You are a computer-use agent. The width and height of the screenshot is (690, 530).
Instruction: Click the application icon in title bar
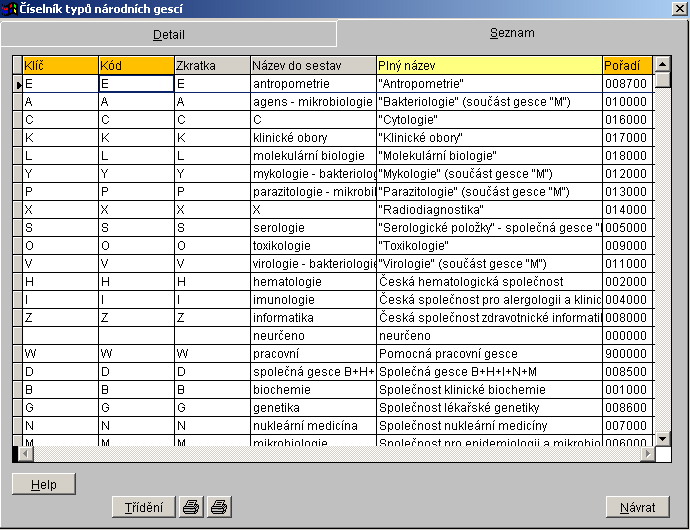tap(10, 9)
